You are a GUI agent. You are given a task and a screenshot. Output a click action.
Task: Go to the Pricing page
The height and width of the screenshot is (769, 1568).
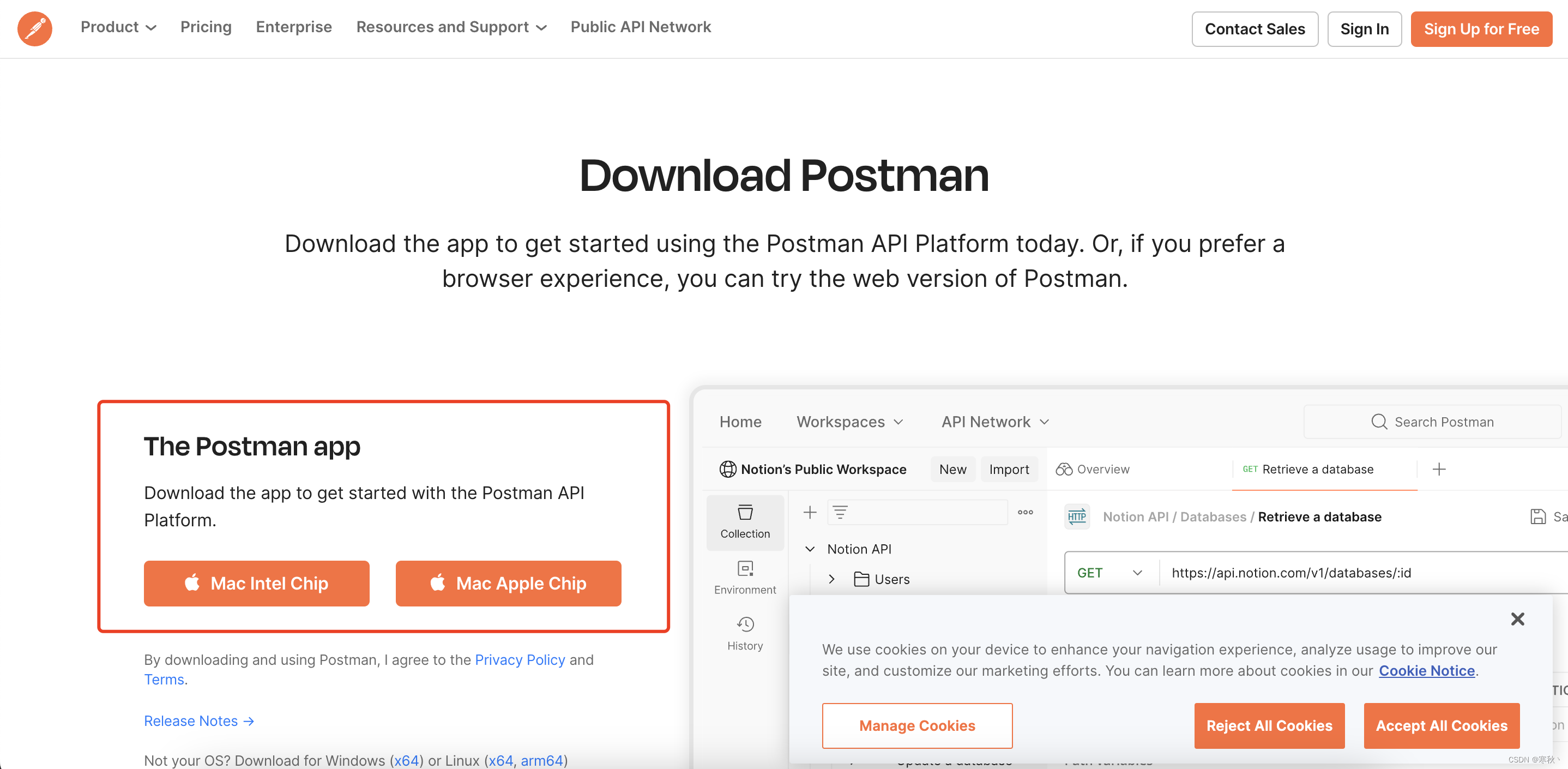[x=206, y=27]
